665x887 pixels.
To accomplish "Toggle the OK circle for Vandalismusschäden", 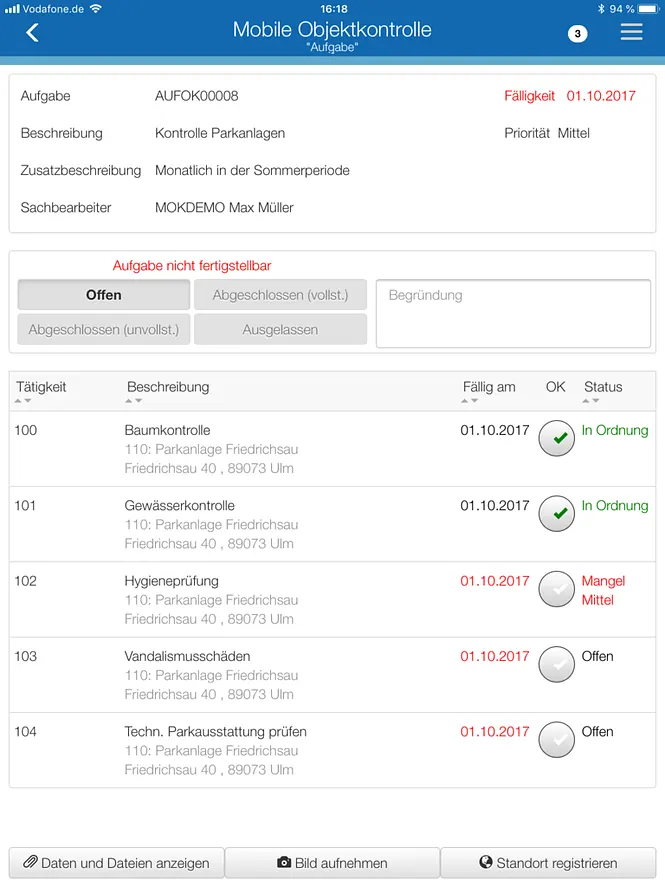I will coord(556,664).
